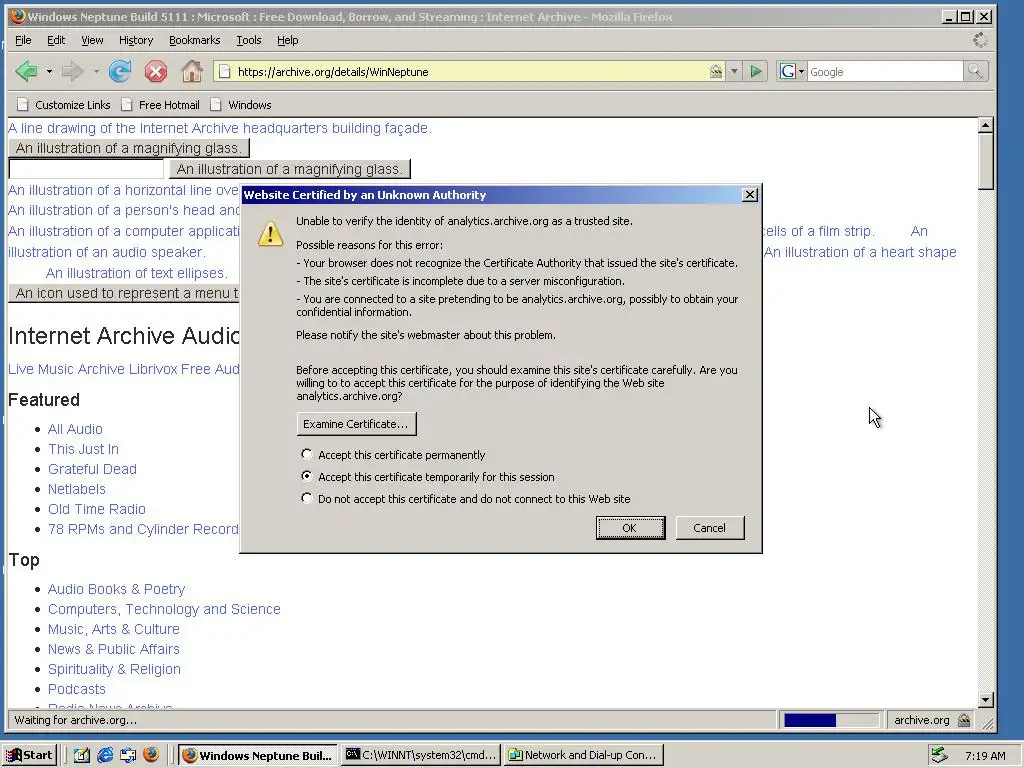
Task: Close the certificate warning dialog
Action: tap(750, 195)
